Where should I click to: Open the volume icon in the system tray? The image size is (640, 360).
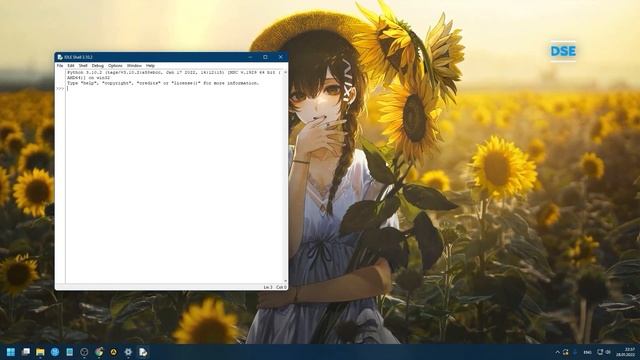[608, 352]
